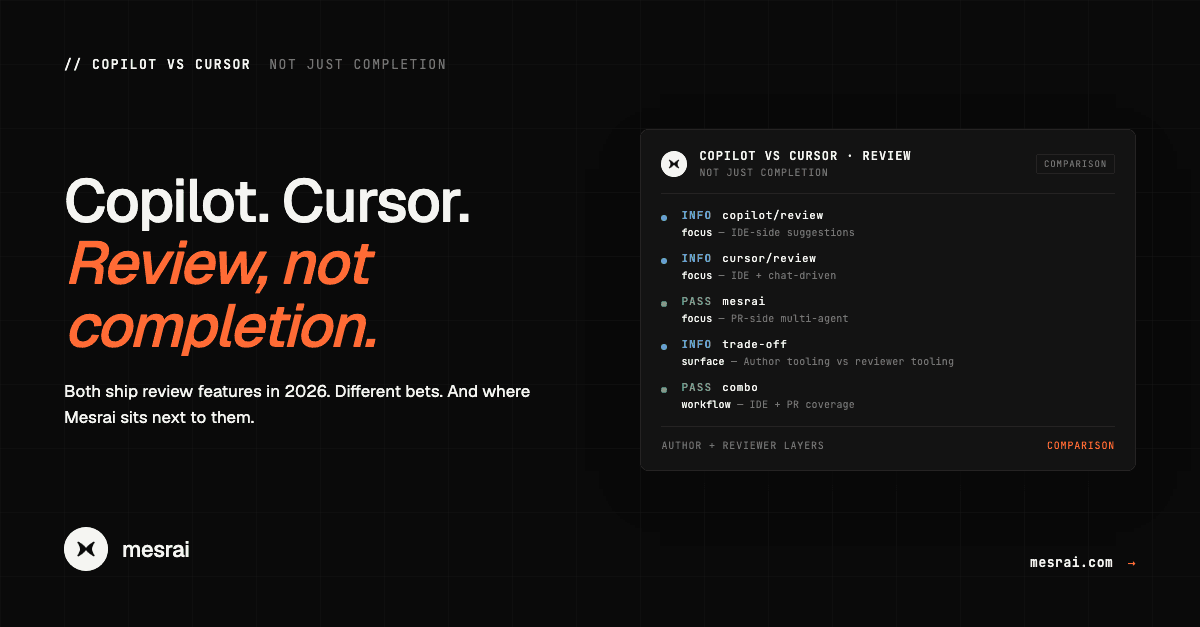Click the 'mesrai' PASS row text
The width and height of the screenshot is (1200, 627).
click(743, 301)
